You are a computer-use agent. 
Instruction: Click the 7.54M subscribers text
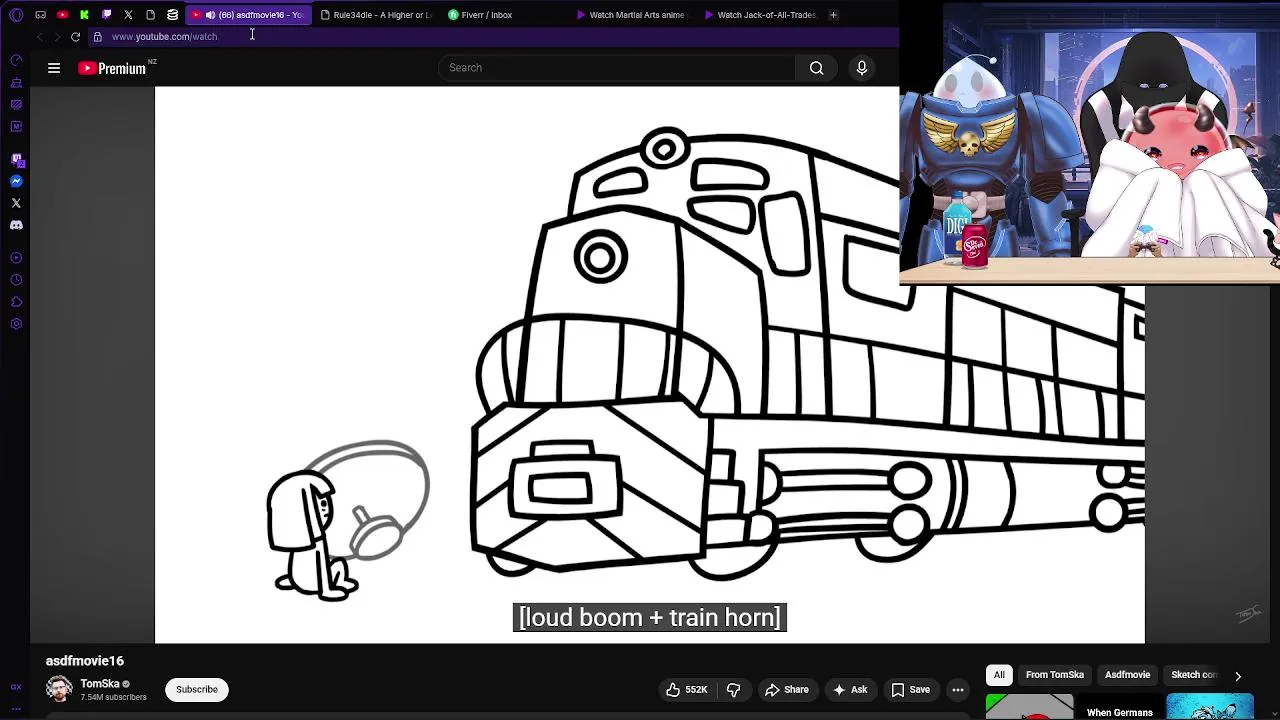[114, 697]
